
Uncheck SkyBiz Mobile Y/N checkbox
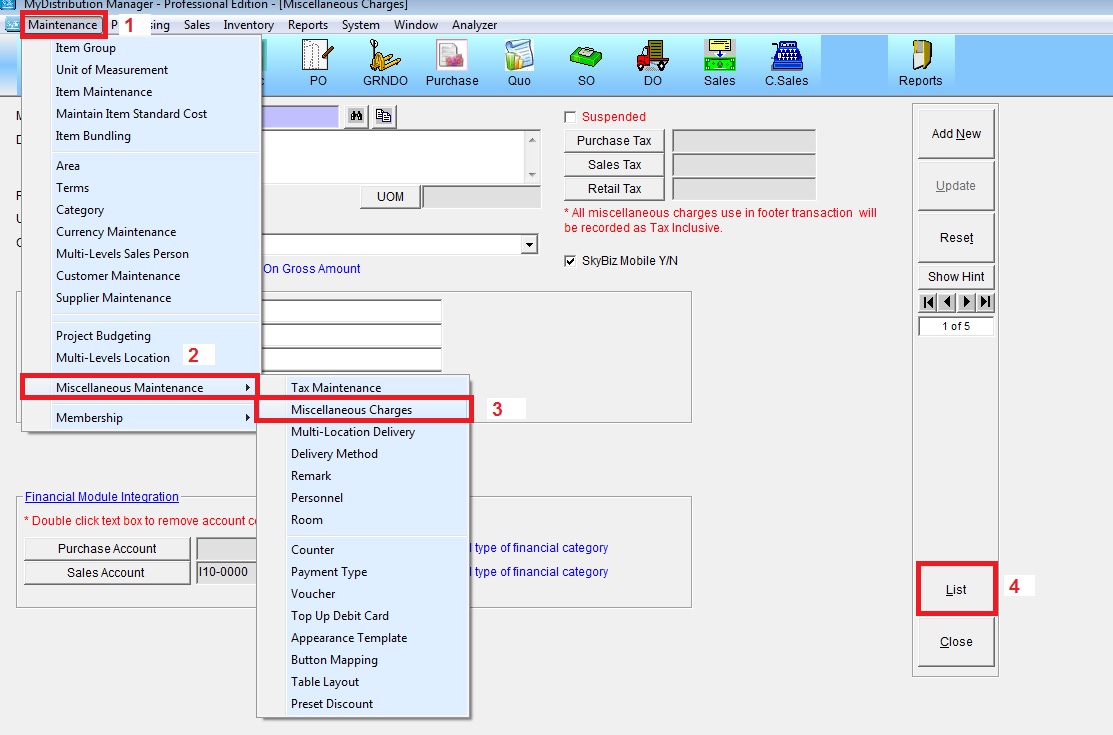(x=571, y=261)
